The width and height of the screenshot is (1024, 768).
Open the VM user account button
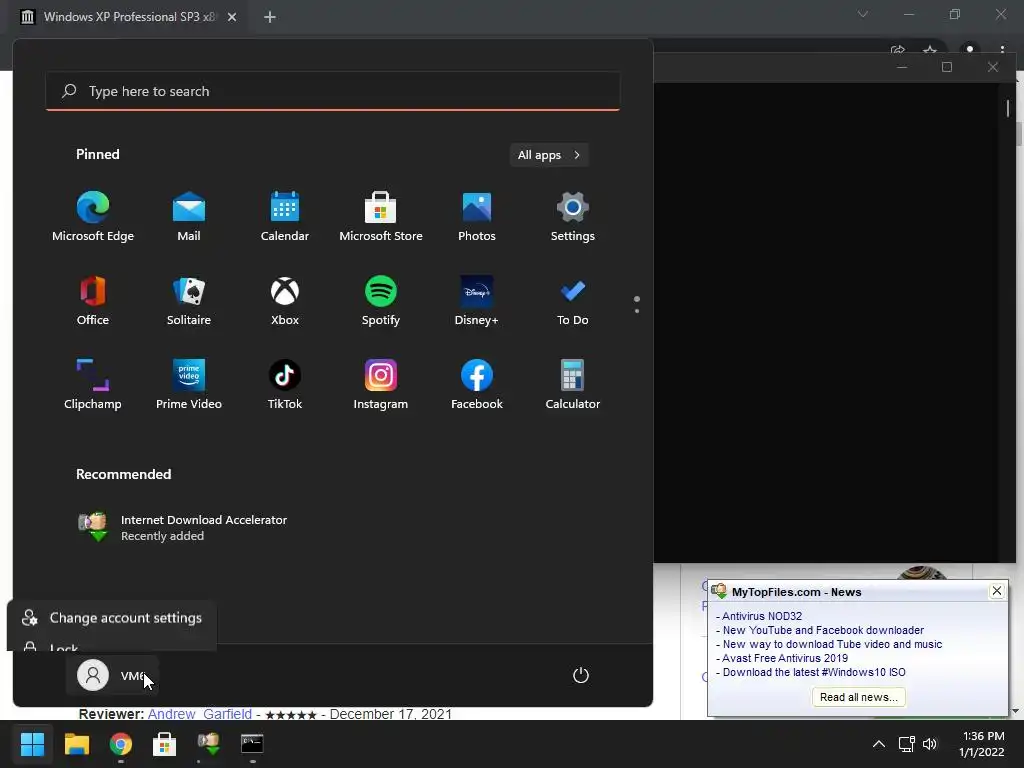[x=112, y=675]
